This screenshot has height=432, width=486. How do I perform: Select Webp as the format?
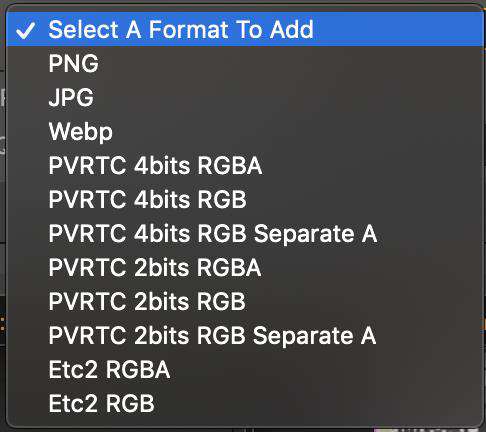[x=245, y=131]
